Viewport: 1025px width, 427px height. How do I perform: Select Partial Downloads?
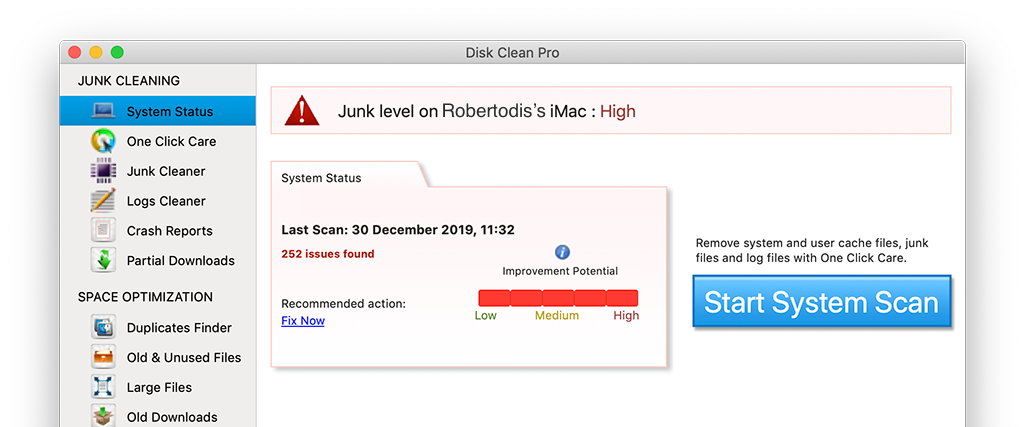click(x=158, y=260)
